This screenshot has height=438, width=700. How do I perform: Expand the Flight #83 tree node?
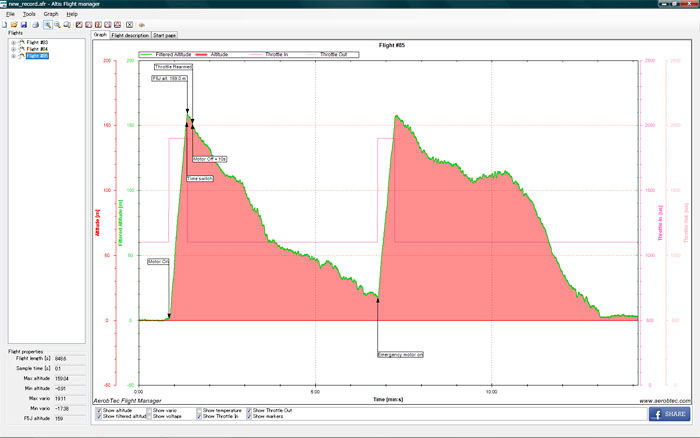(13, 43)
